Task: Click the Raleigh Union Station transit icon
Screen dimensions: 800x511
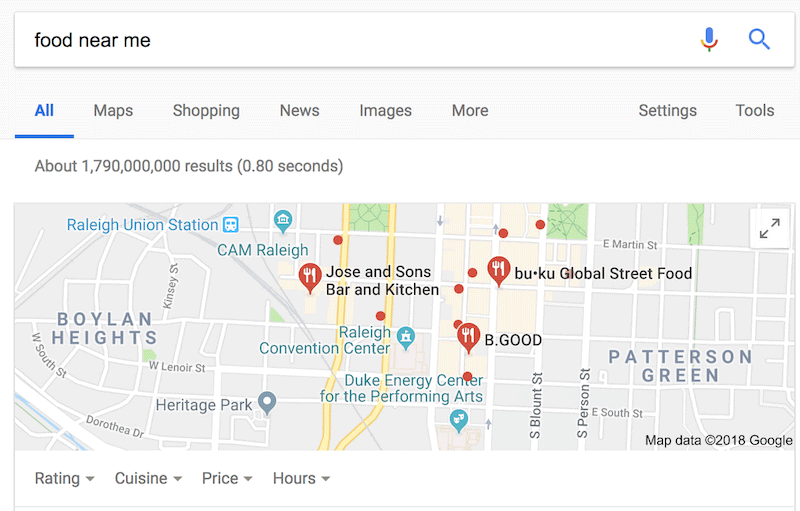Action: point(231,225)
